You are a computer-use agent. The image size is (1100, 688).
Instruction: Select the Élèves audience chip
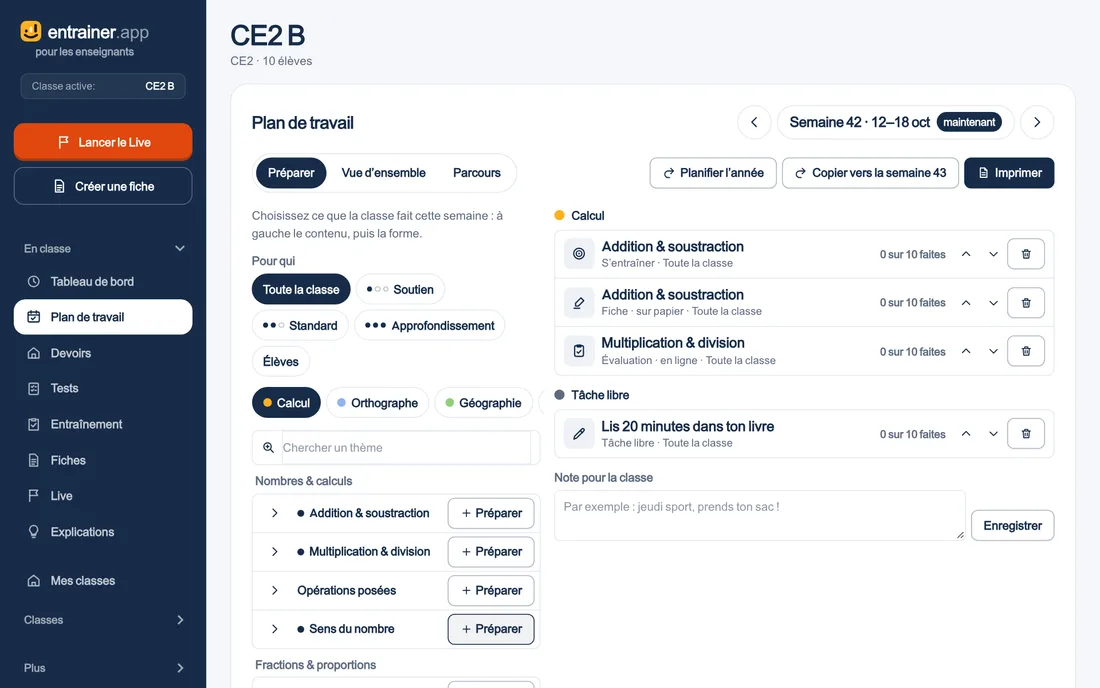281,361
